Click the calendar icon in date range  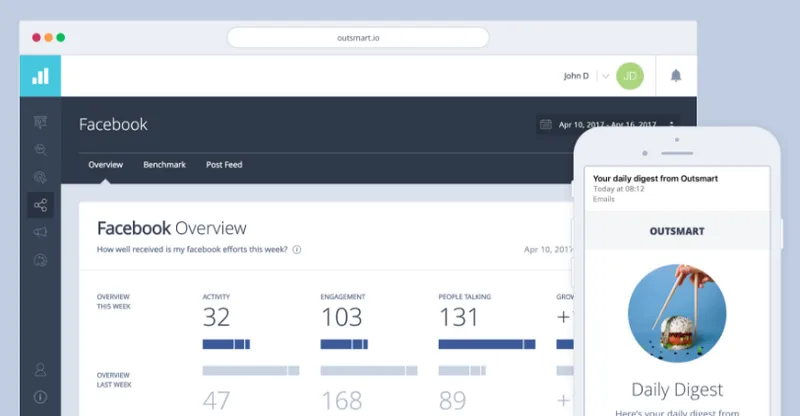tap(546, 124)
